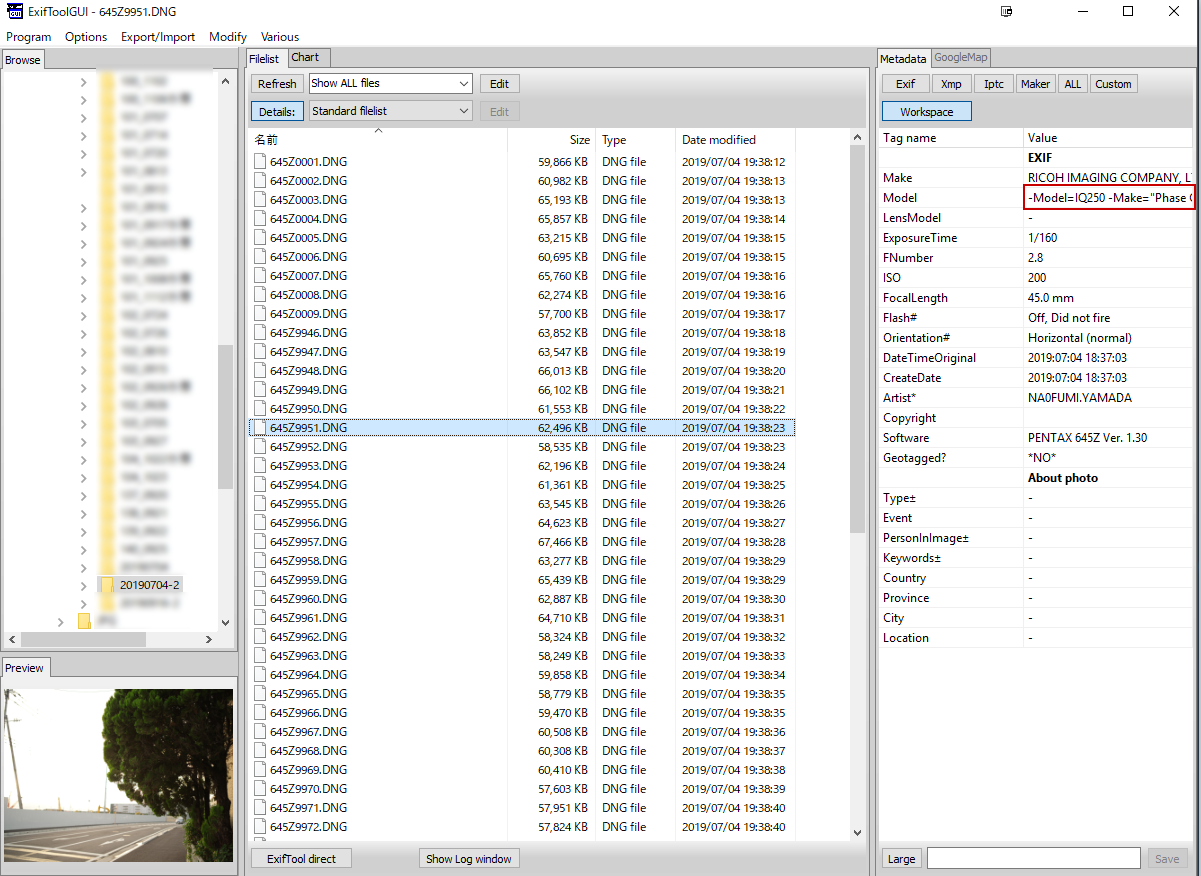Toggle the Workspace metadata view button

(926, 112)
